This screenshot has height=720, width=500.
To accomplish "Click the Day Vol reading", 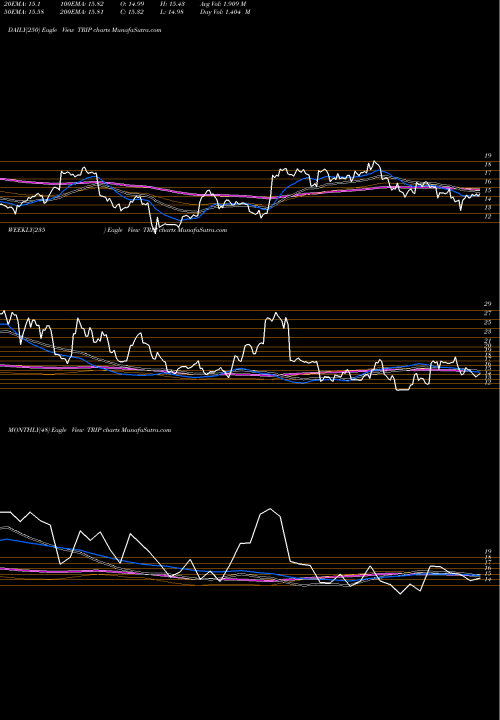I will pos(225,12).
